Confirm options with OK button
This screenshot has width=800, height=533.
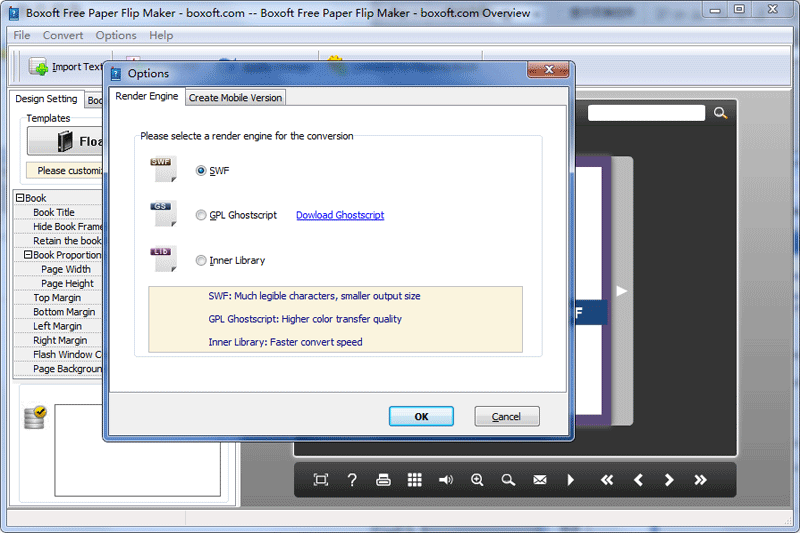click(x=421, y=416)
